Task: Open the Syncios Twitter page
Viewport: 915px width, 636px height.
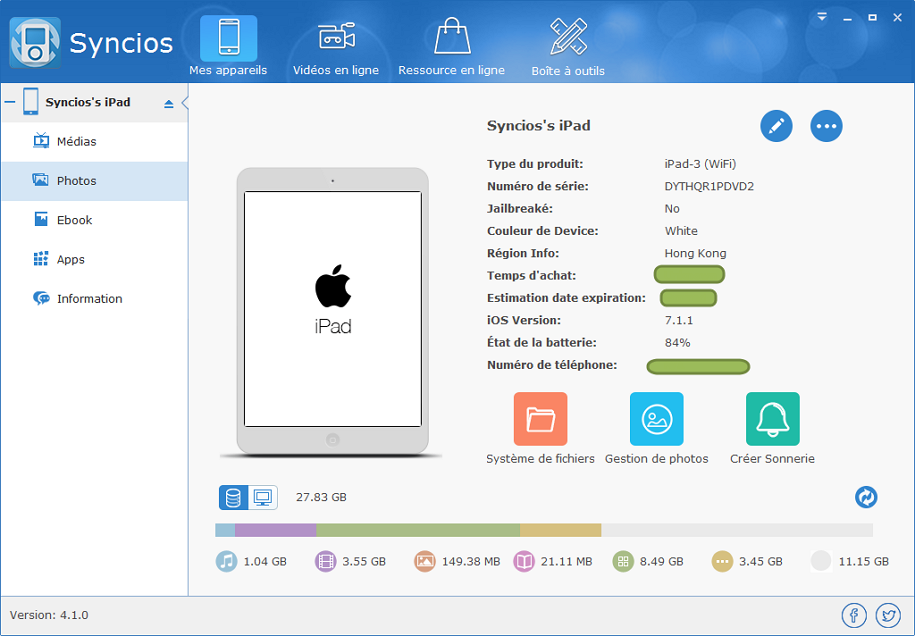Action: [888, 615]
